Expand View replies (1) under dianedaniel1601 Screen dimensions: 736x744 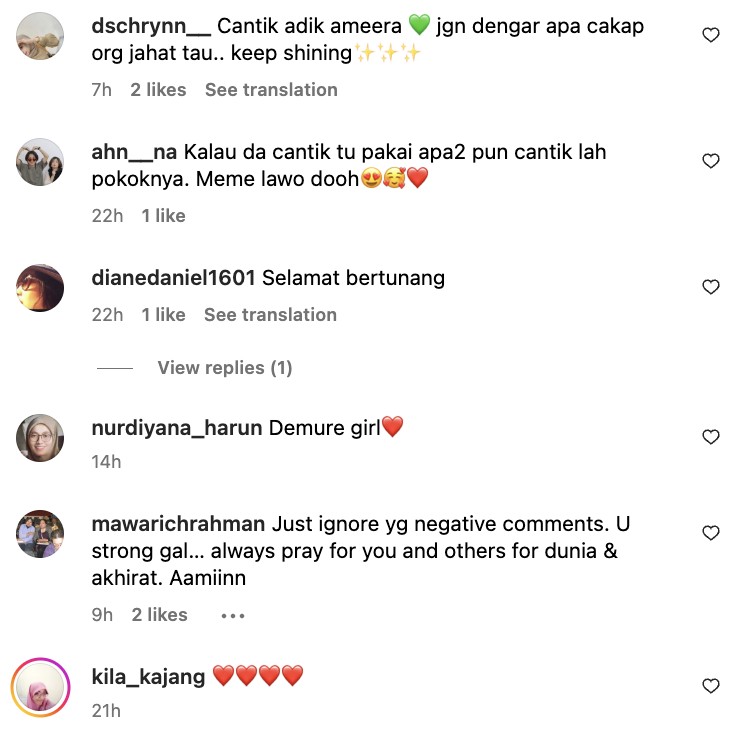click(x=224, y=368)
